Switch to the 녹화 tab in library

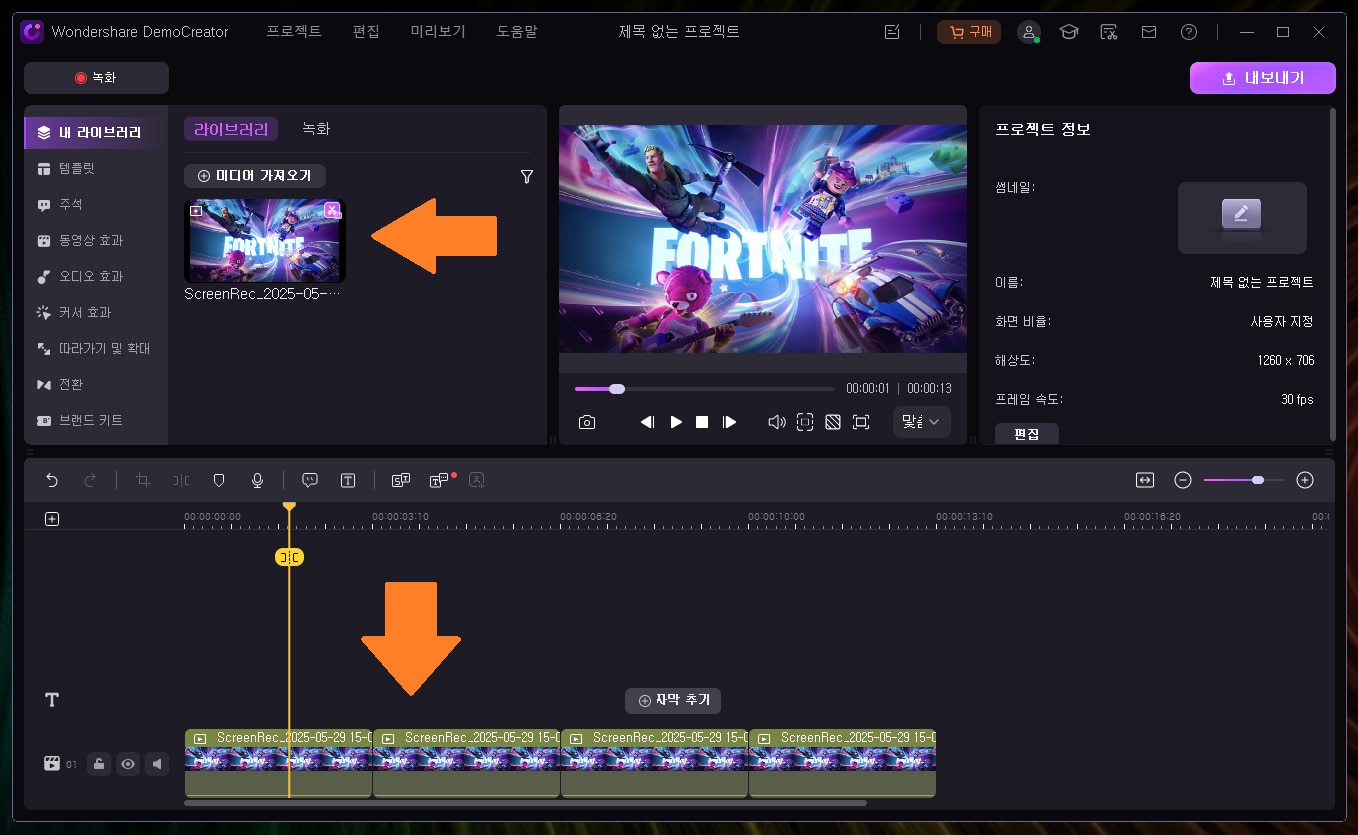(316, 129)
